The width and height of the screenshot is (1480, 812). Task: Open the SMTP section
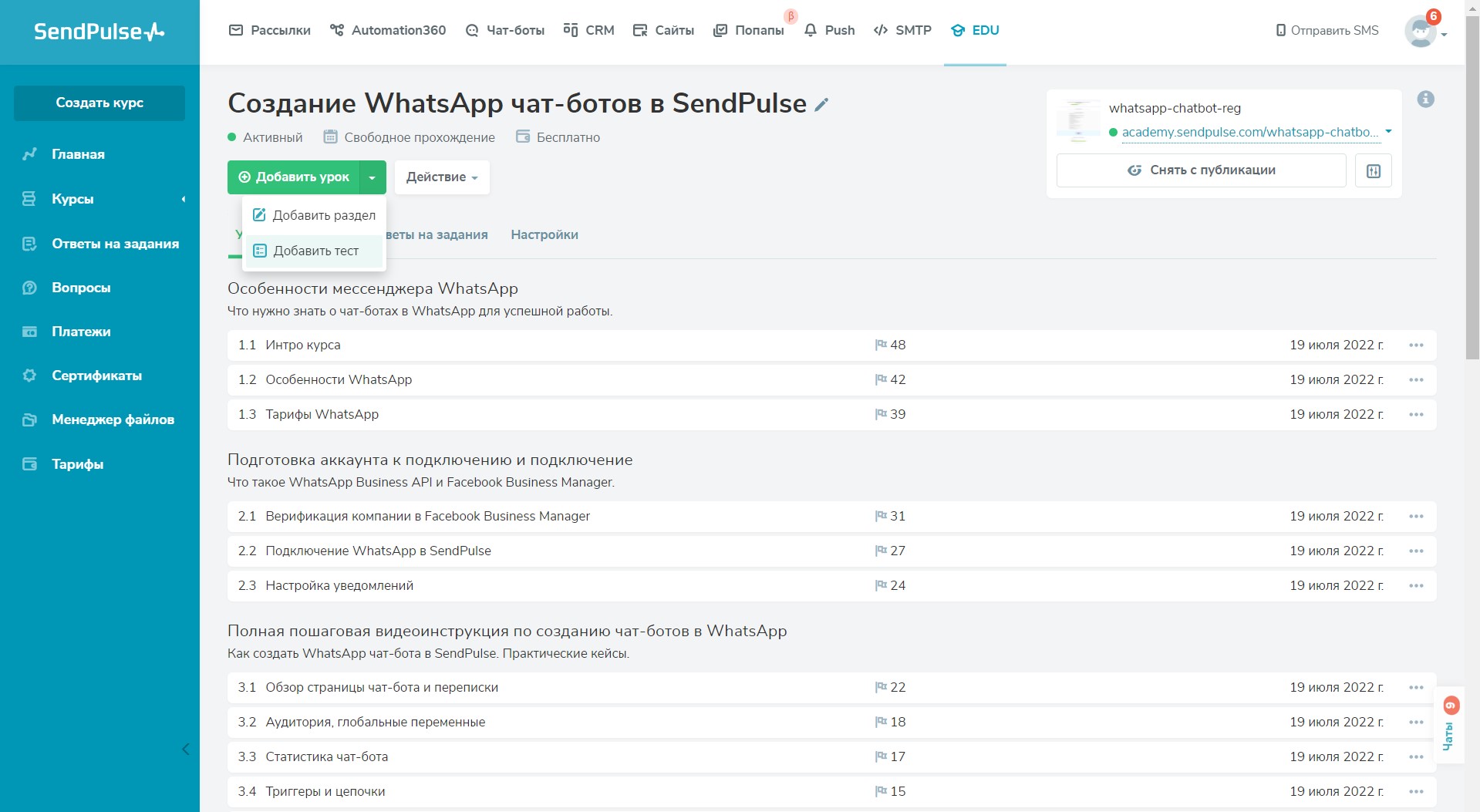(902, 30)
